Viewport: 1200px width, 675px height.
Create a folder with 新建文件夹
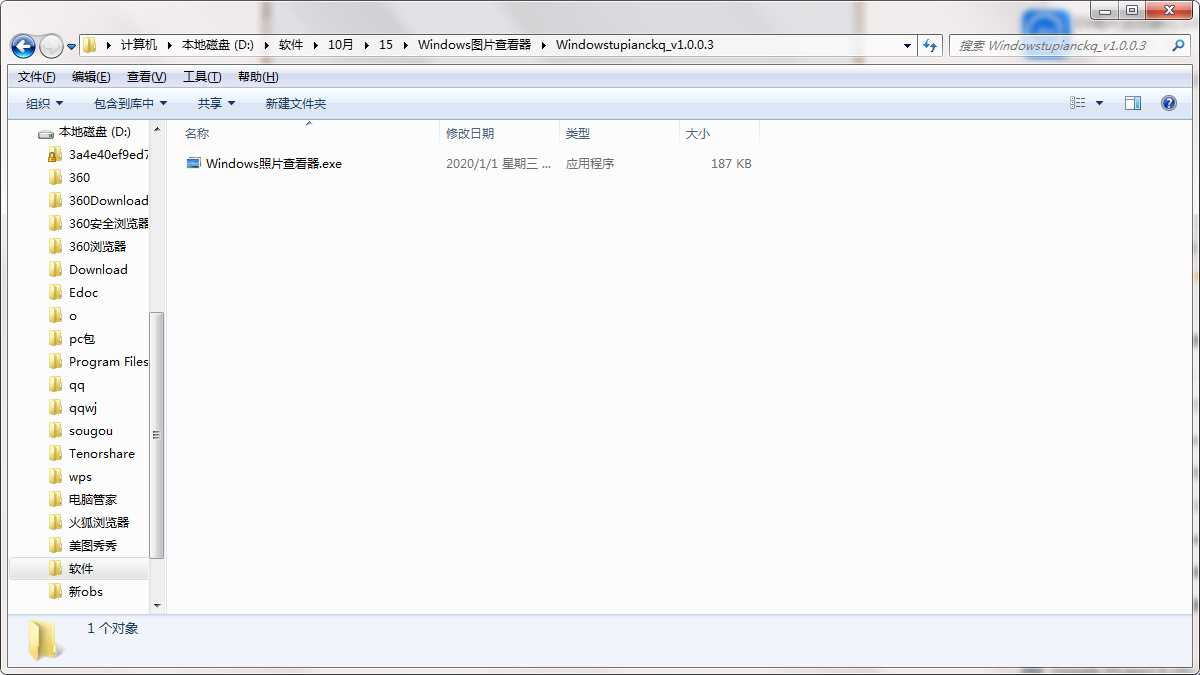coord(296,103)
